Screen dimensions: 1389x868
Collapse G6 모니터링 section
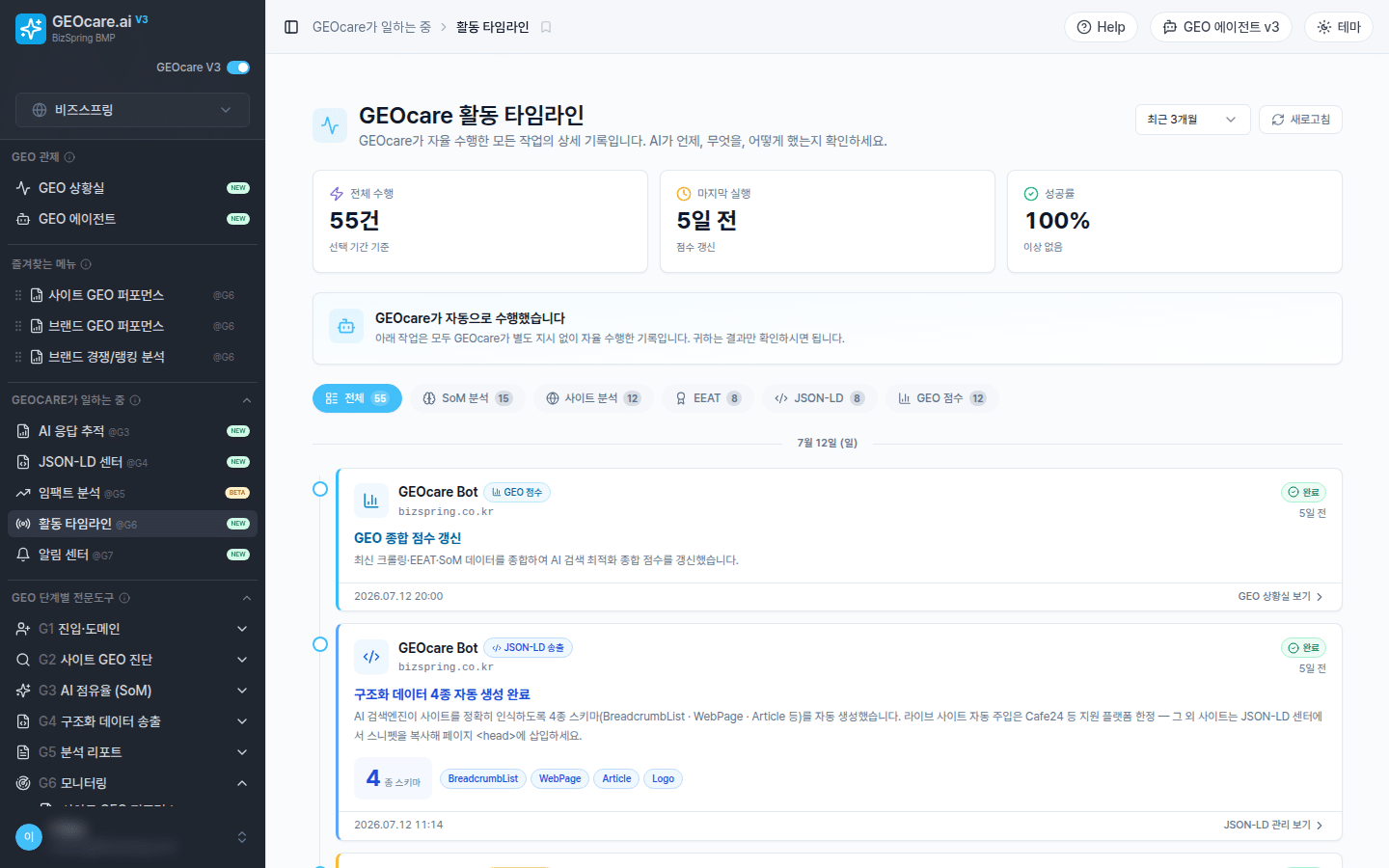132,783
